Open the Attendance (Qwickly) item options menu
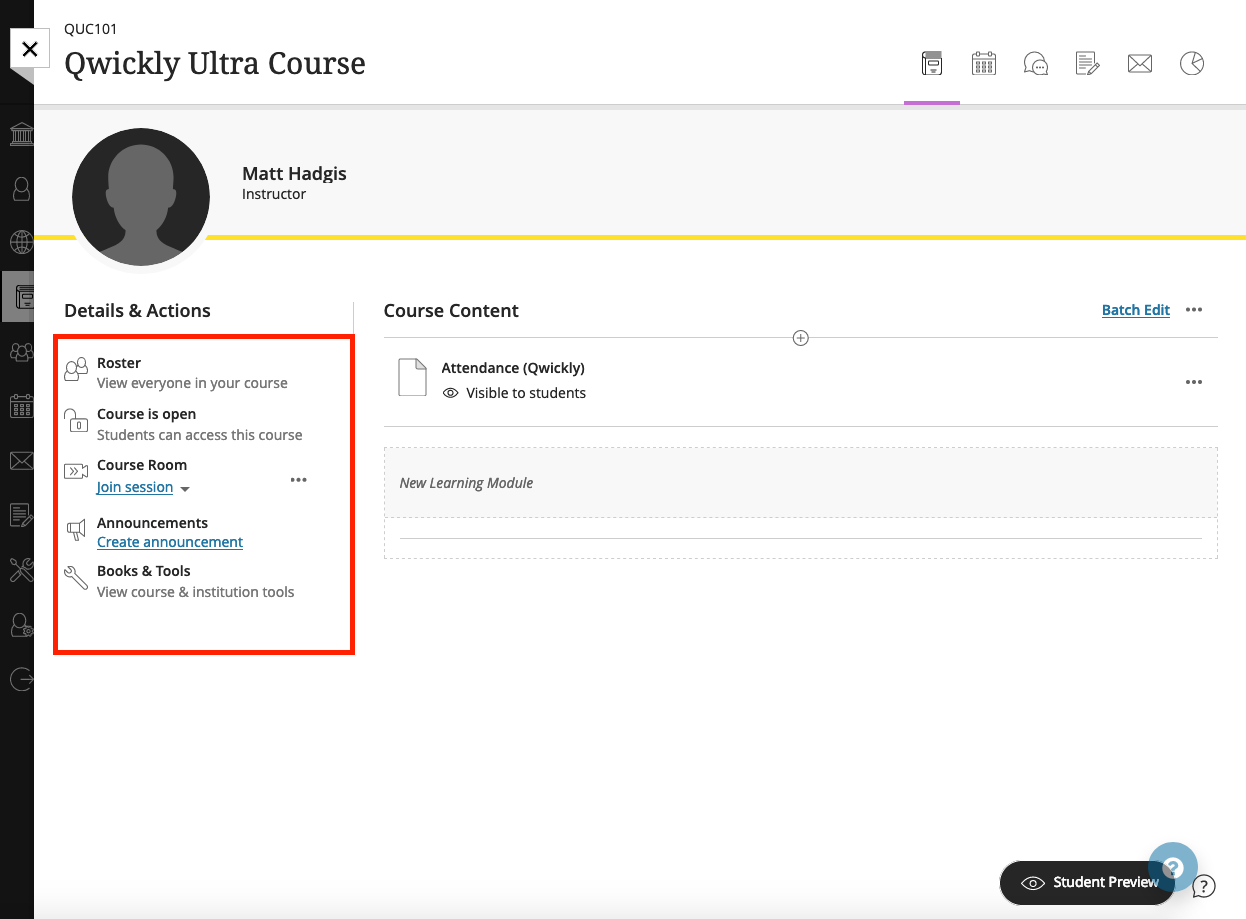Screen dimensions: 1246x919 coord(1193,382)
